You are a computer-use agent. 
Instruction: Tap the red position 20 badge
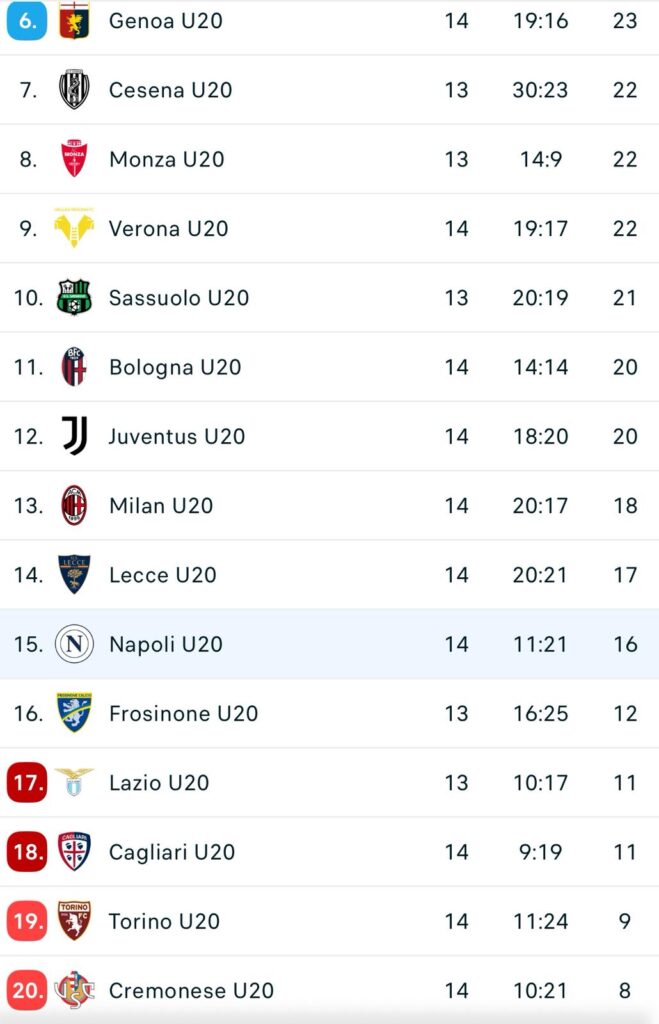(27, 990)
